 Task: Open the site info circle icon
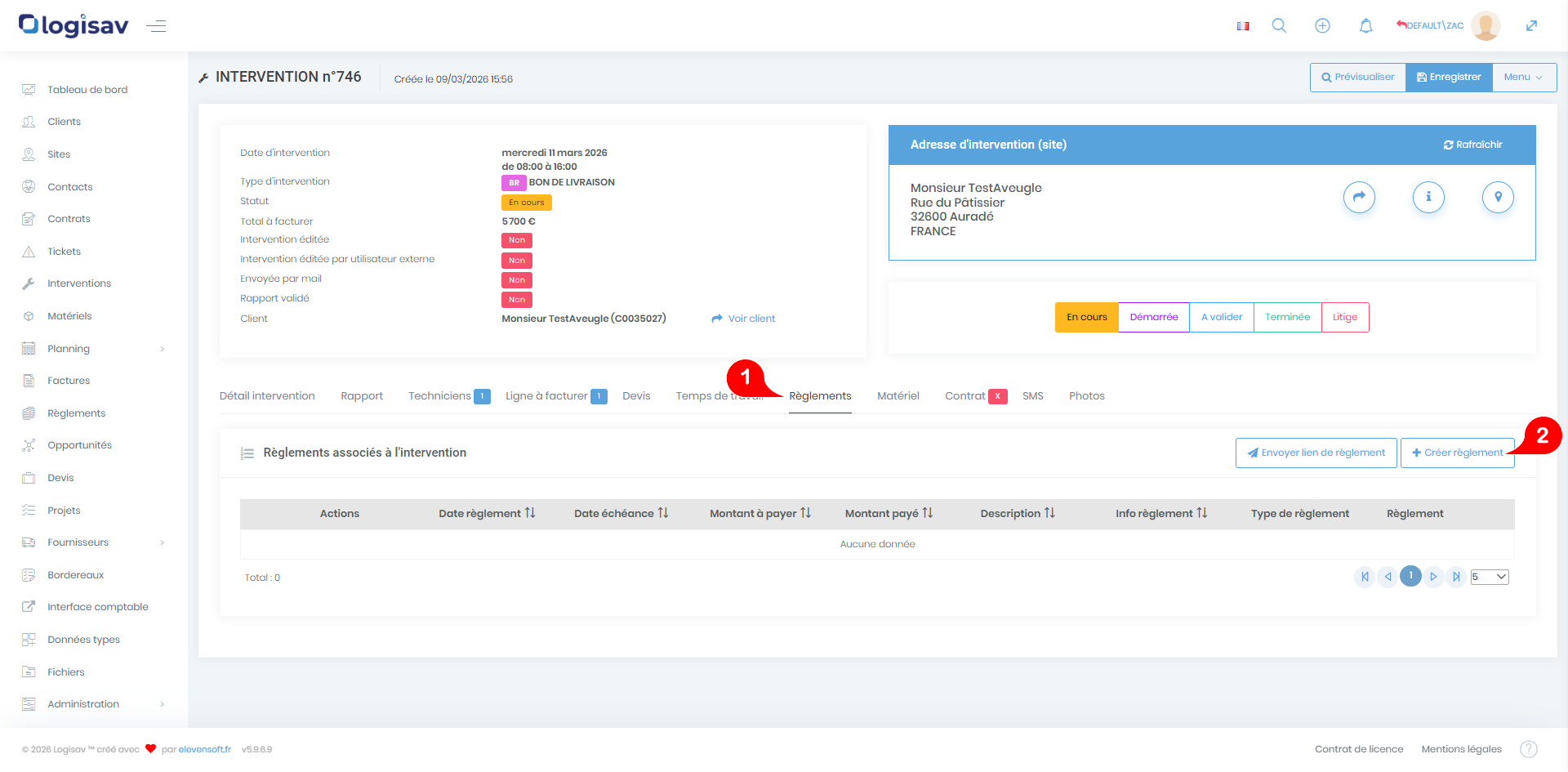tap(1428, 197)
